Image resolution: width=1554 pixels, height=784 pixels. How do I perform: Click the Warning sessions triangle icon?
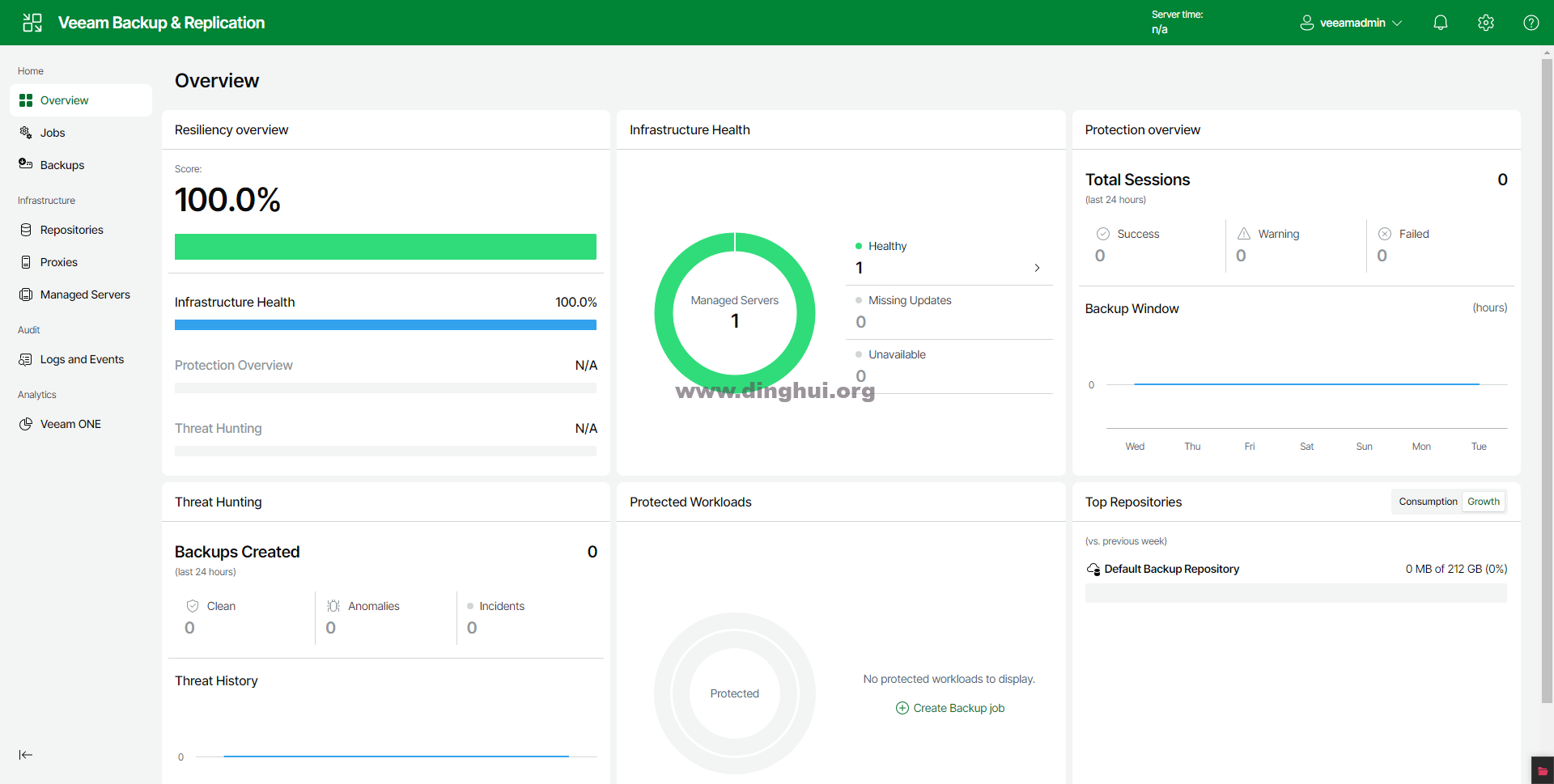coord(1244,234)
